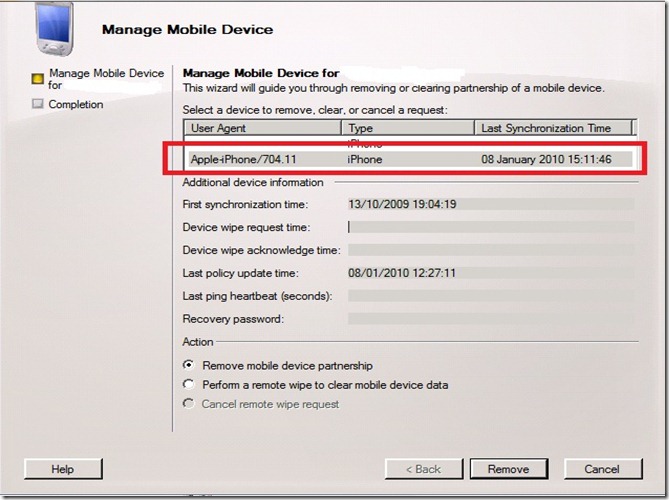
Task: Click the Help button
Action: pyautogui.click(x=63, y=469)
